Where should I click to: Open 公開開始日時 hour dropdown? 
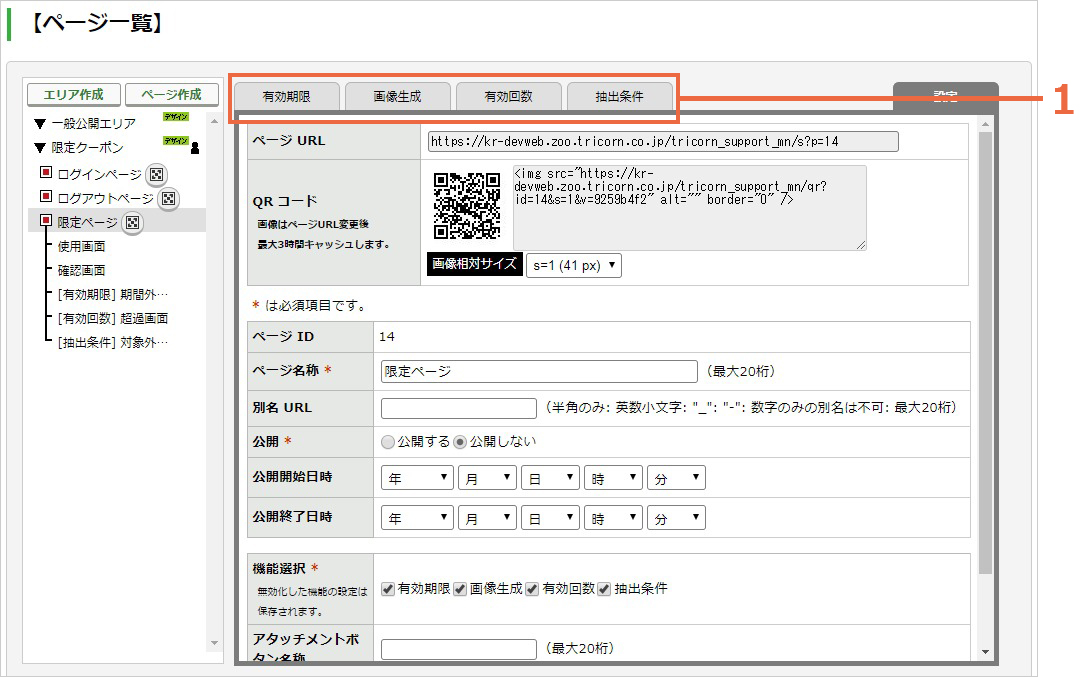pos(613,478)
